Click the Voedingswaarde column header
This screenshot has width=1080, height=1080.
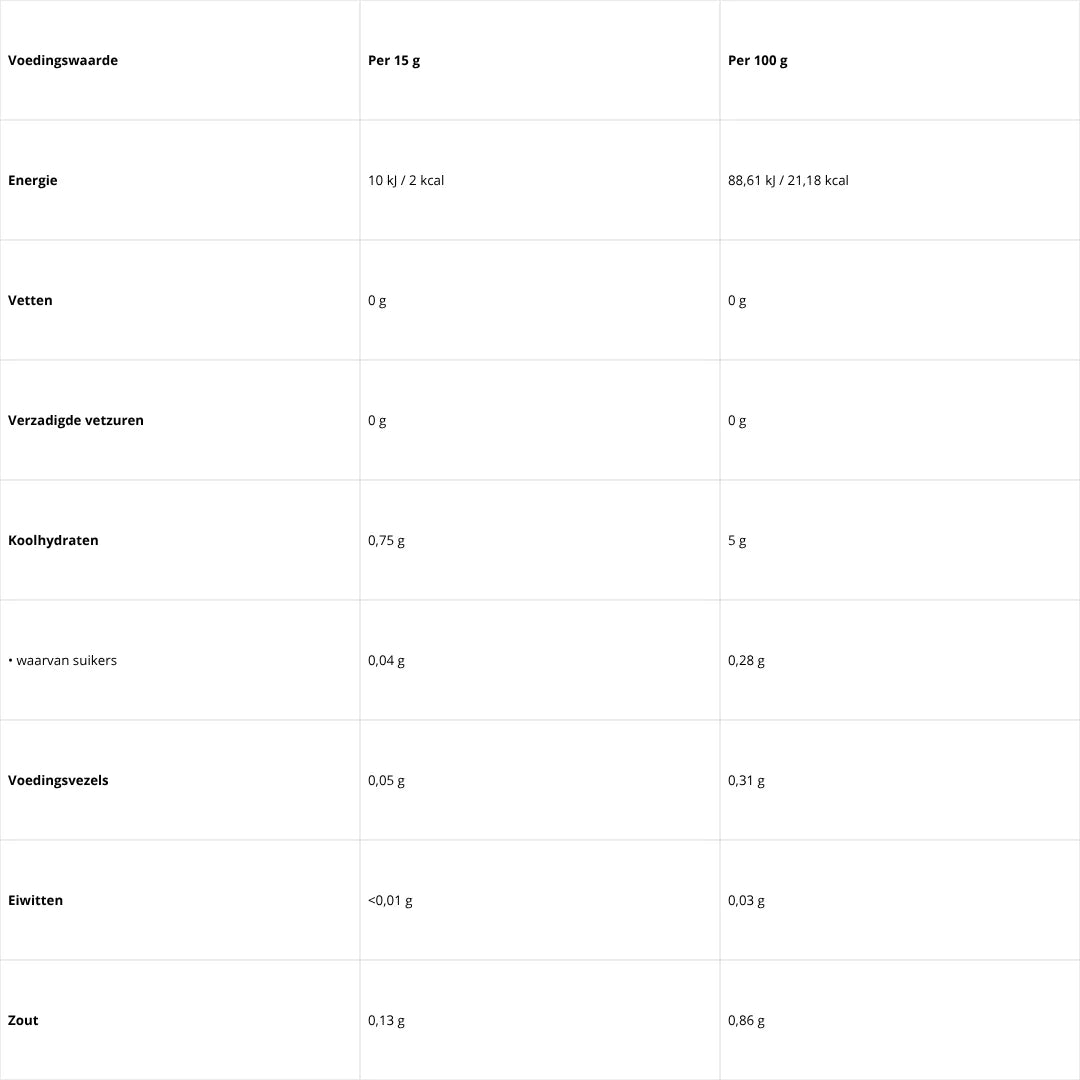click(x=63, y=60)
